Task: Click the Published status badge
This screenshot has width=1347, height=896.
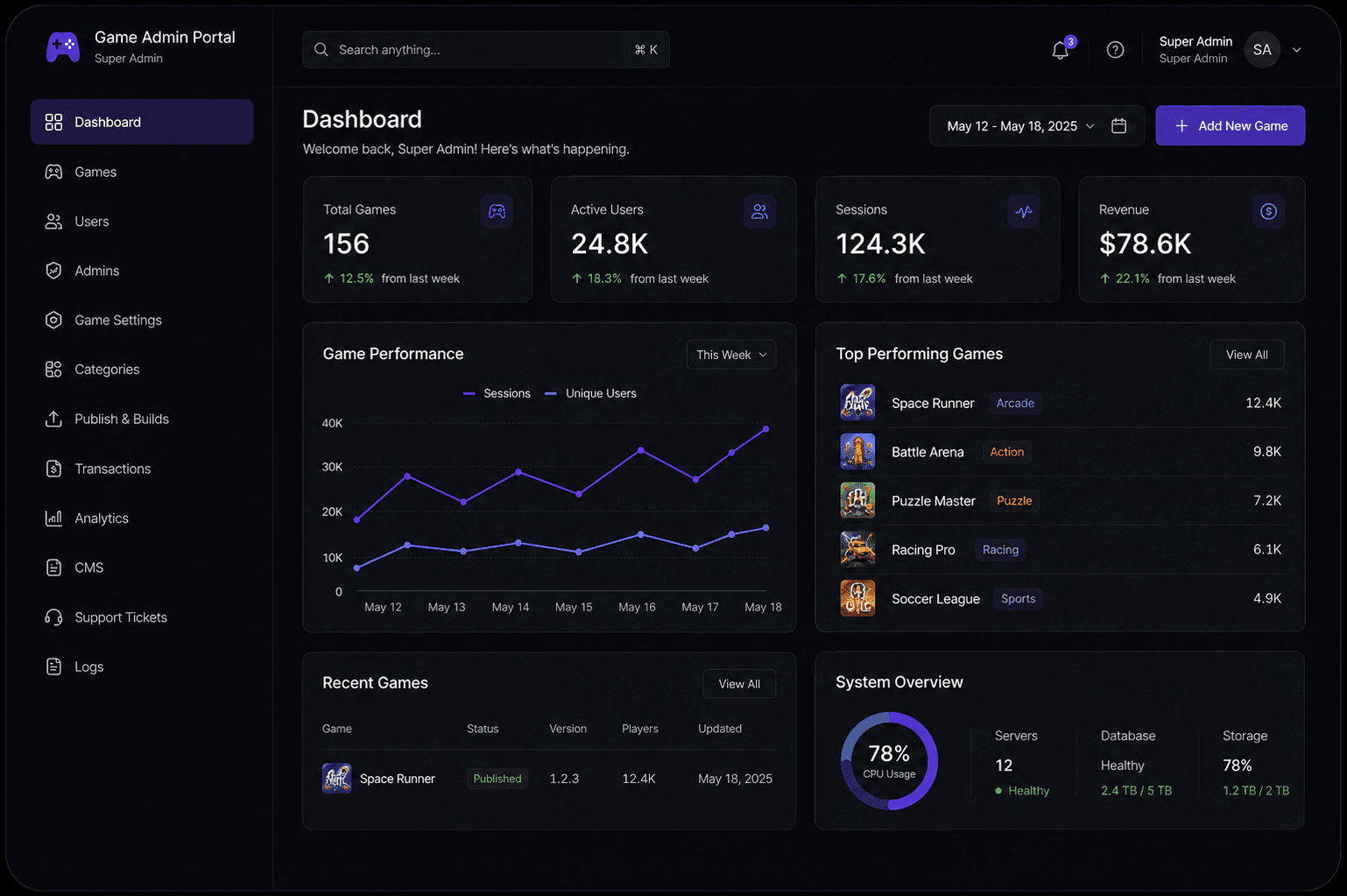Action: coord(497,779)
